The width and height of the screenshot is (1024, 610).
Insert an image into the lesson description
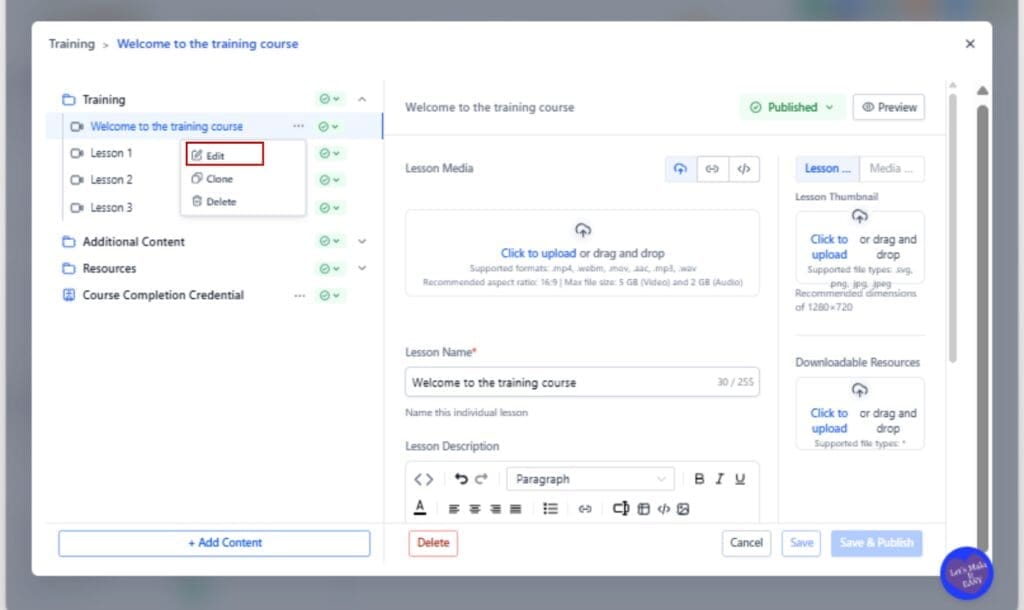(x=684, y=509)
